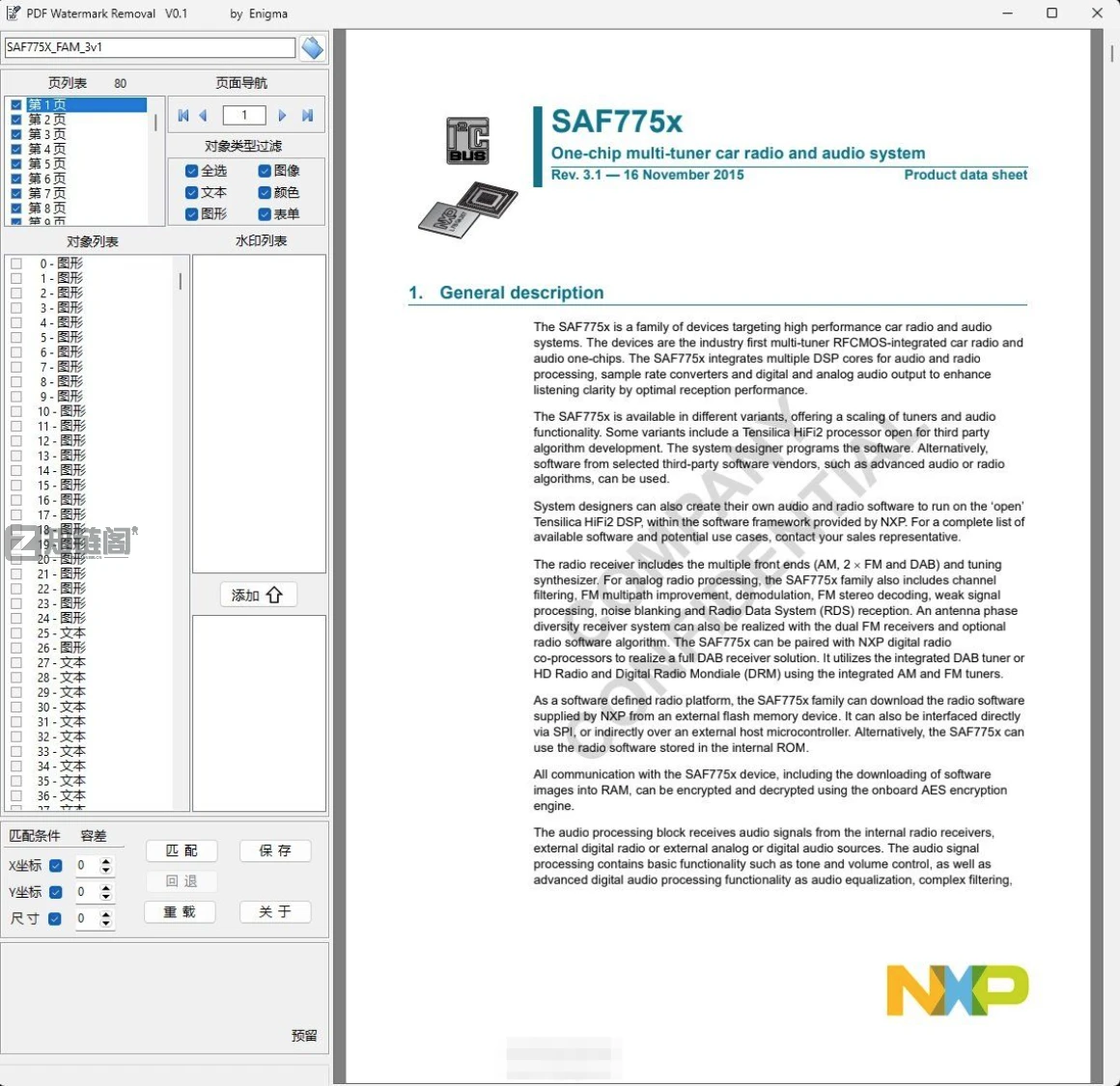
Task: Click the PDF Watermark Removal app icon
Action: pyautogui.click(x=13, y=13)
